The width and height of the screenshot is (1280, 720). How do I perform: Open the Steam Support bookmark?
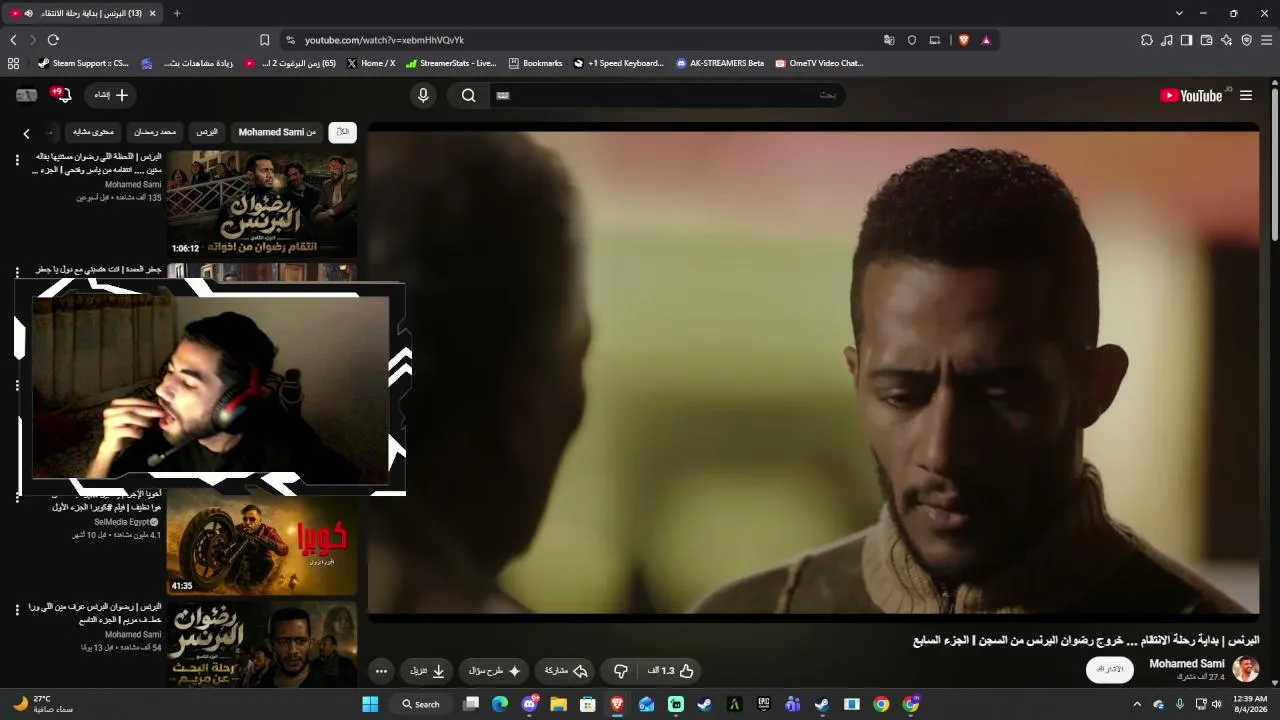84,63
